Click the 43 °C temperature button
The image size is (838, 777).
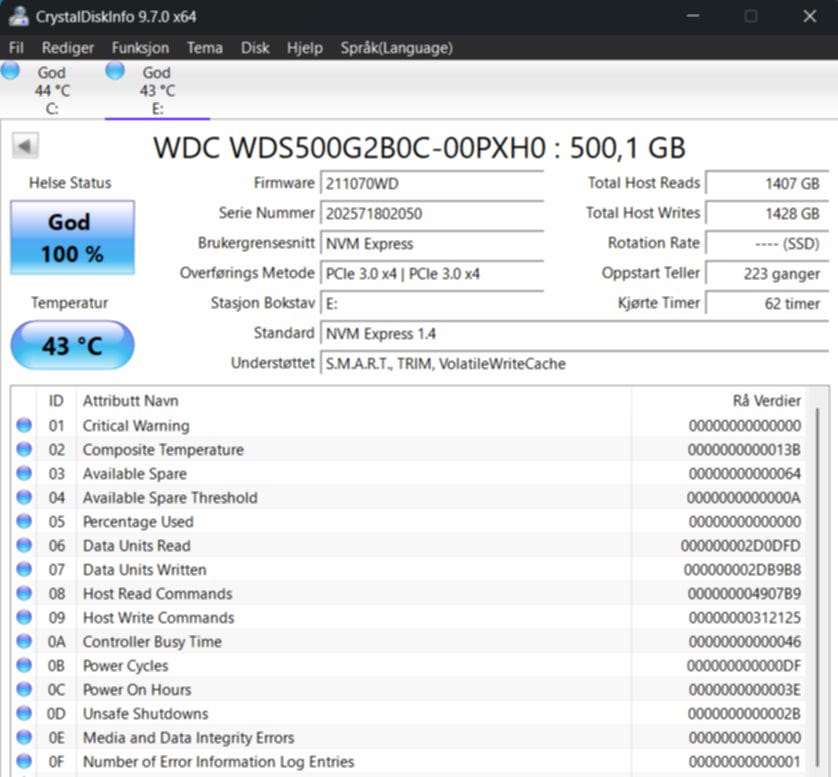pyautogui.click(x=72, y=346)
